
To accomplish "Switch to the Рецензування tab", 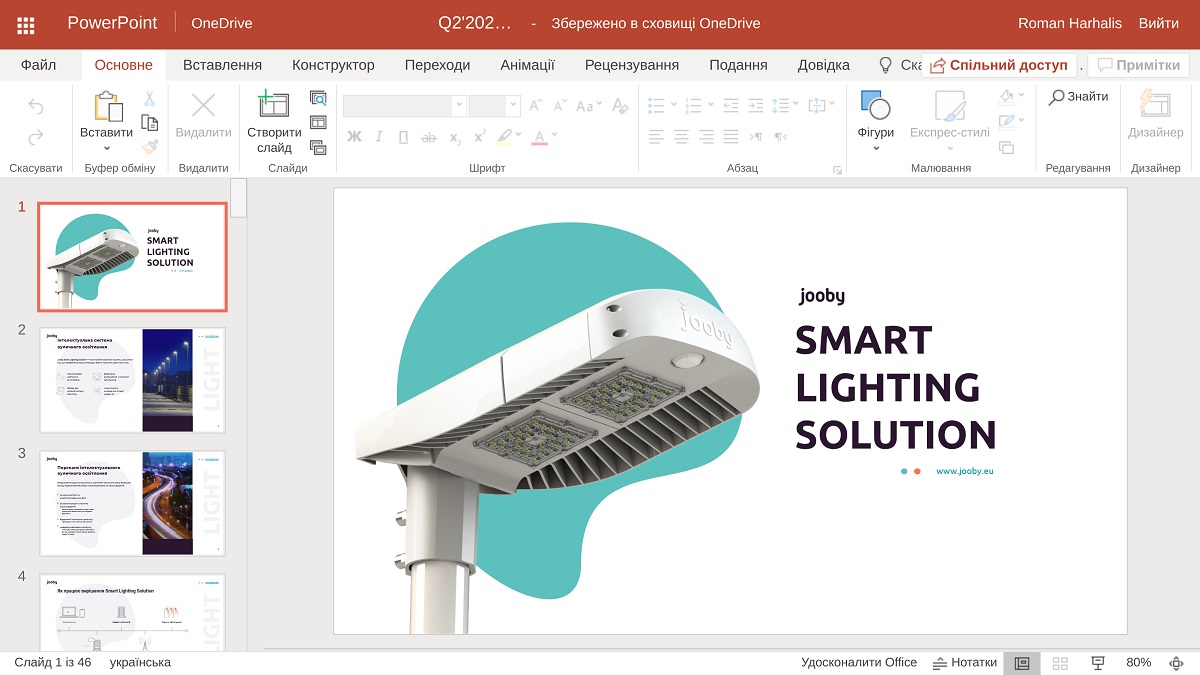I will tap(632, 65).
